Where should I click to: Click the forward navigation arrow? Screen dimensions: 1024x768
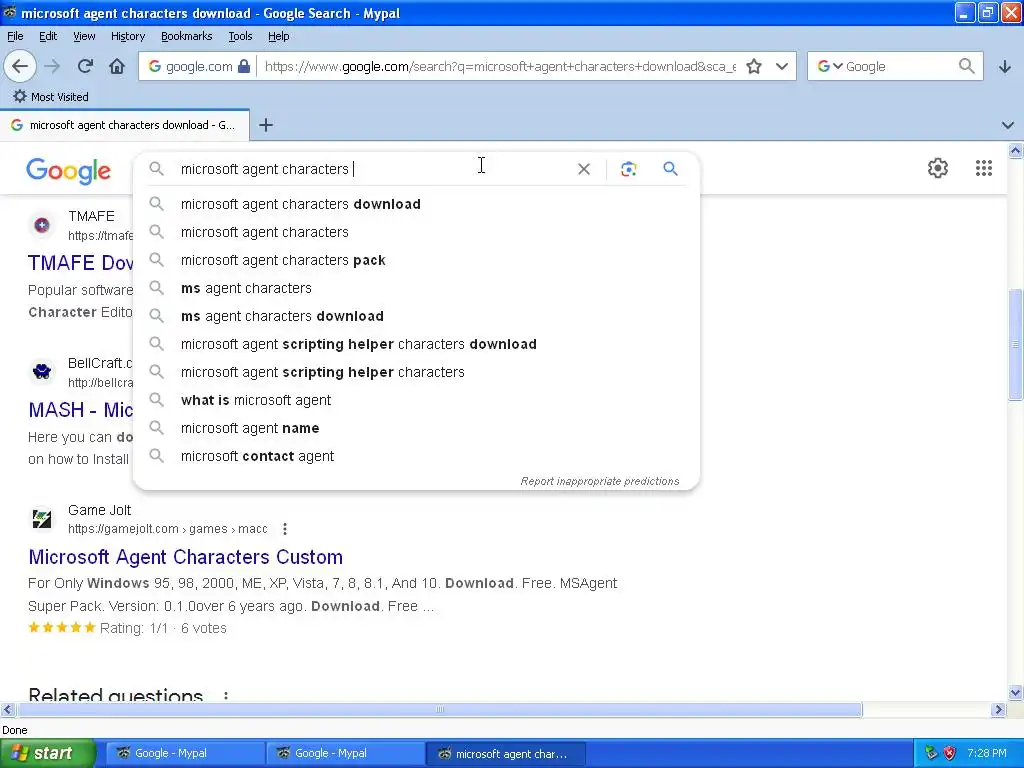point(52,66)
